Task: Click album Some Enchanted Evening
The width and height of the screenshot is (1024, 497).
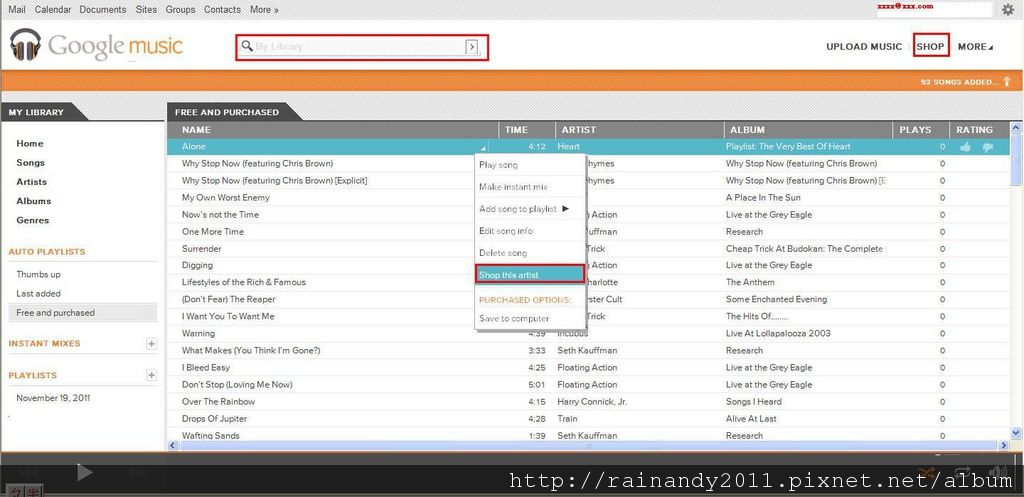Action: coord(776,299)
